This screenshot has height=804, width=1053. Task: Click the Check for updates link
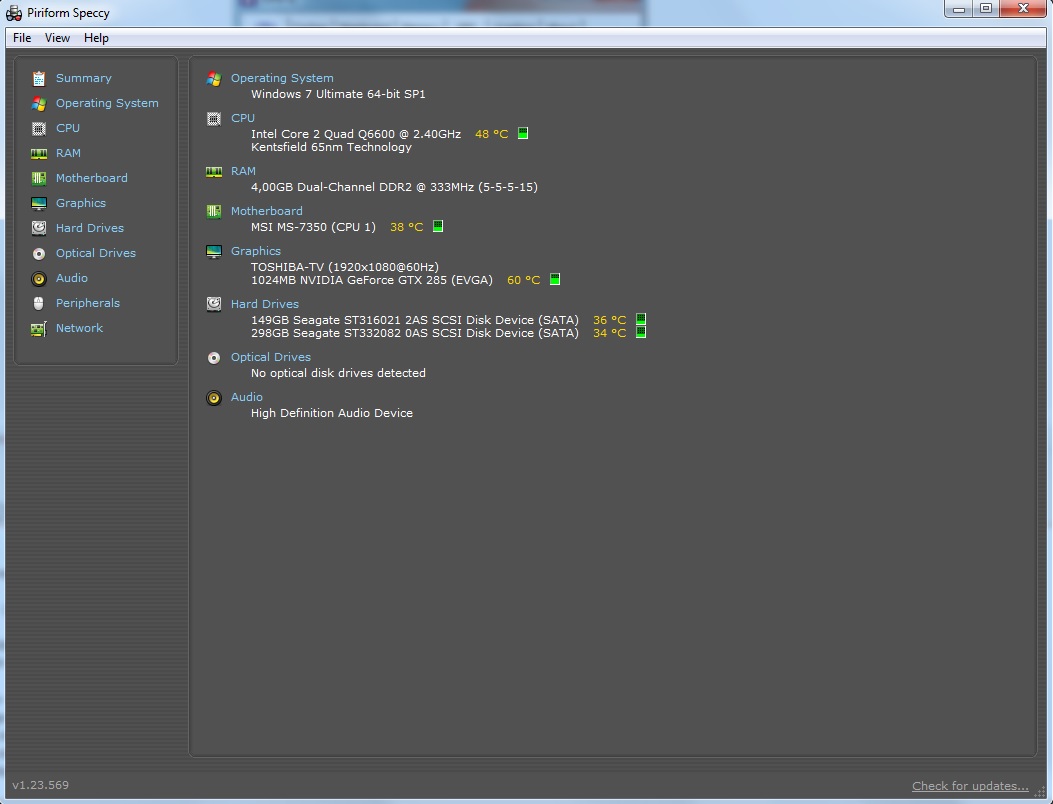click(x=969, y=786)
